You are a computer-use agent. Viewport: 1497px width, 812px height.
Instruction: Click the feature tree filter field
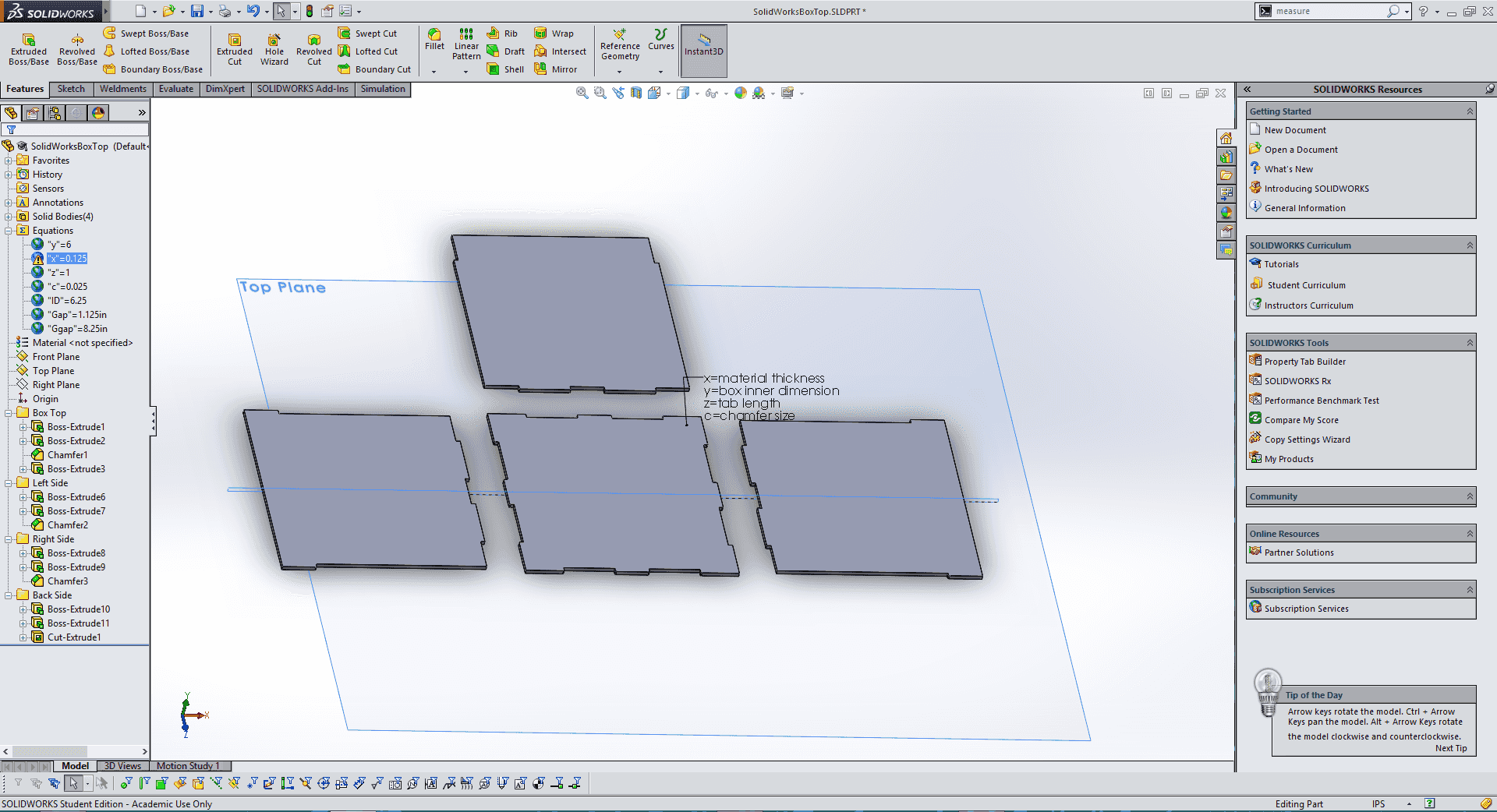(76, 129)
